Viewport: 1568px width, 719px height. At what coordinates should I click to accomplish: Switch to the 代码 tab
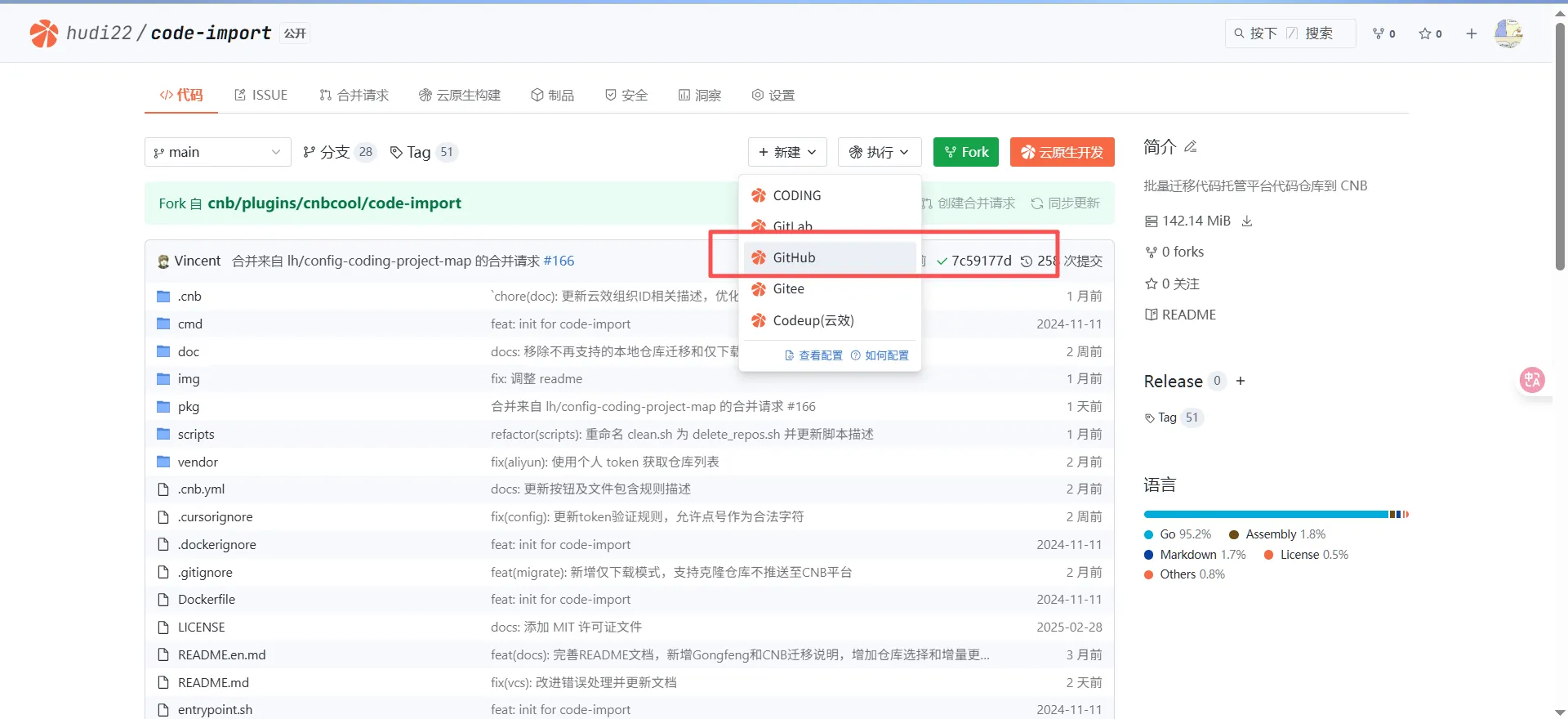(x=181, y=96)
